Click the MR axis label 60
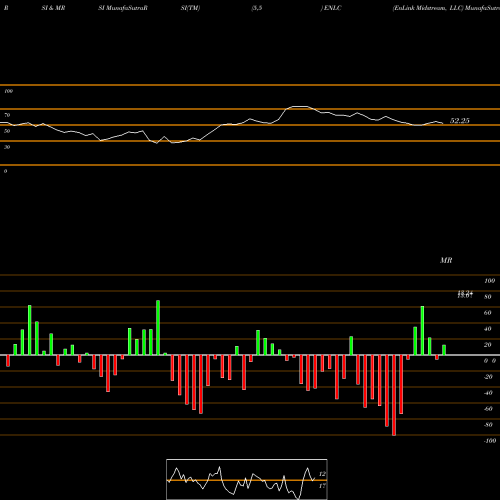Viewport: 500px width, 500px height. tap(488, 313)
